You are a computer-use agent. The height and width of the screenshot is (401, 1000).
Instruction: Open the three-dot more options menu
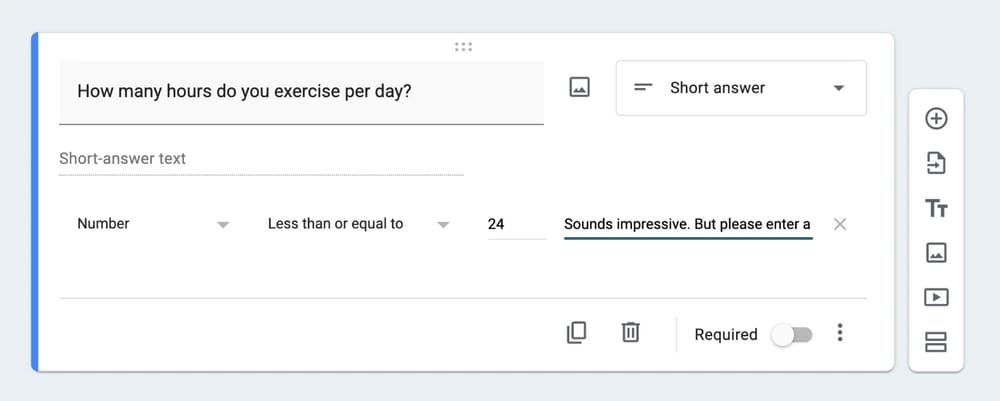(840, 333)
